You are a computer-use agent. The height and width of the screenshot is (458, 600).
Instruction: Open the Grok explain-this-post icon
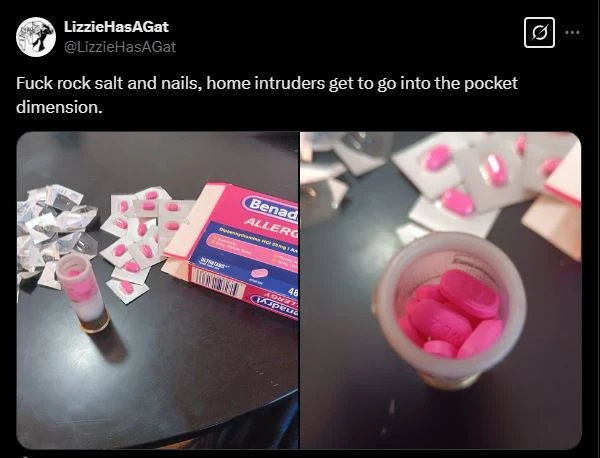coord(539,33)
